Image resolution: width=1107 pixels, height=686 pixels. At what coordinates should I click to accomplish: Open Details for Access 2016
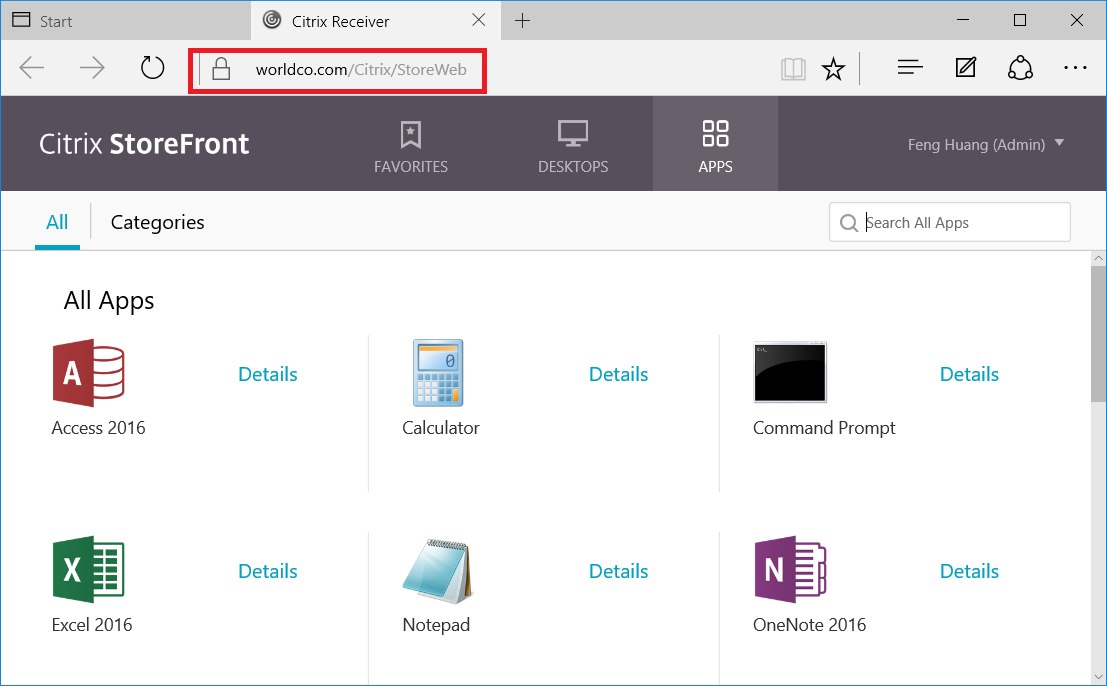coord(268,374)
